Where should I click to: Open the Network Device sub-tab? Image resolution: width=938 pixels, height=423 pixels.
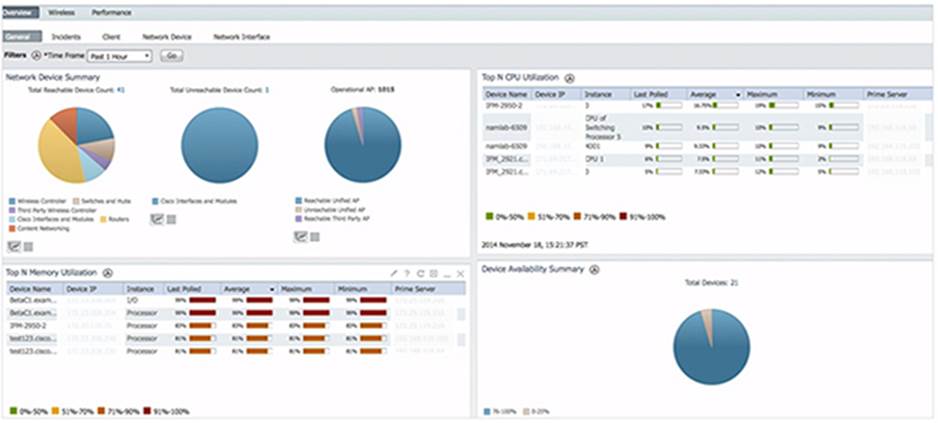point(167,36)
